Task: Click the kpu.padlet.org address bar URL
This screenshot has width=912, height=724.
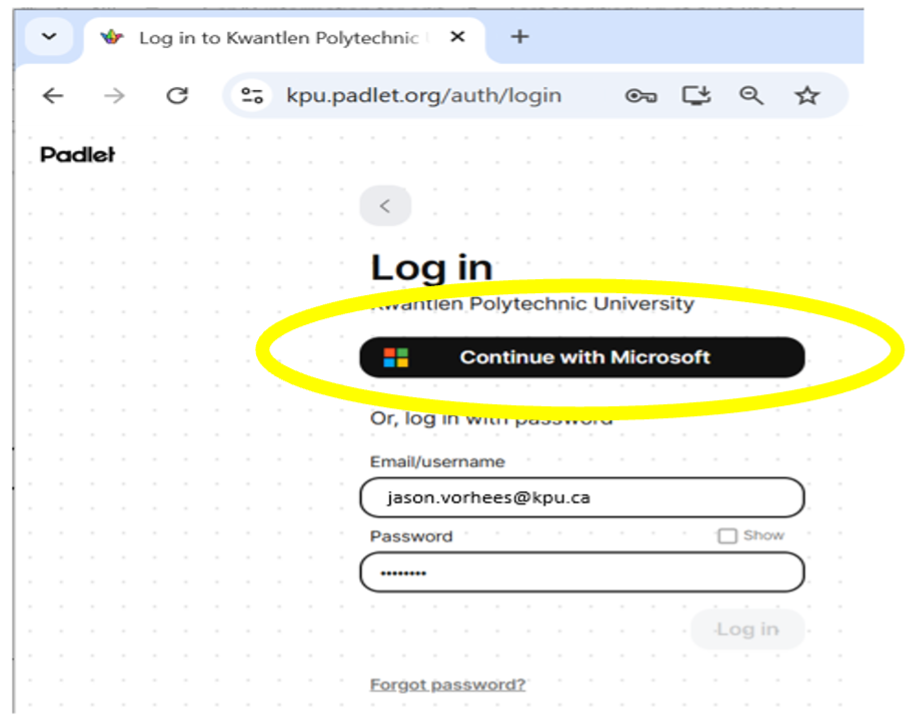Action: [423, 95]
